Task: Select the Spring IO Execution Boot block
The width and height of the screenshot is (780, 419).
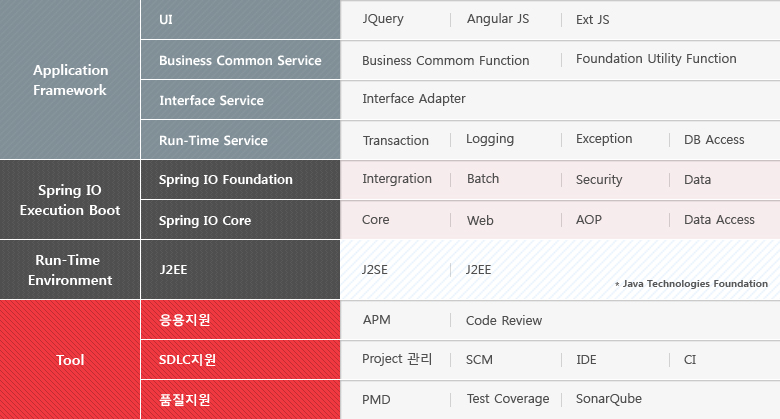Action: [70, 200]
